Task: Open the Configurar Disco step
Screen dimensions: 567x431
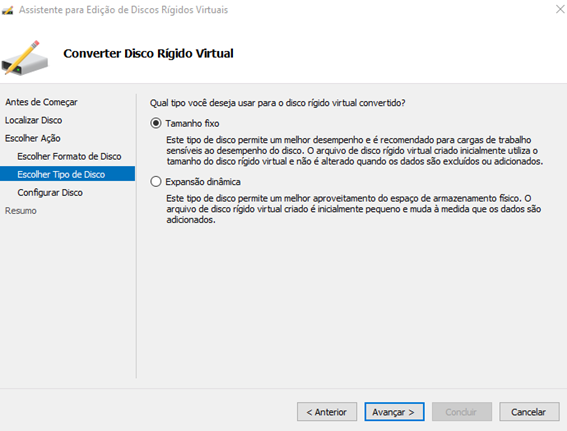Action: [50, 193]
